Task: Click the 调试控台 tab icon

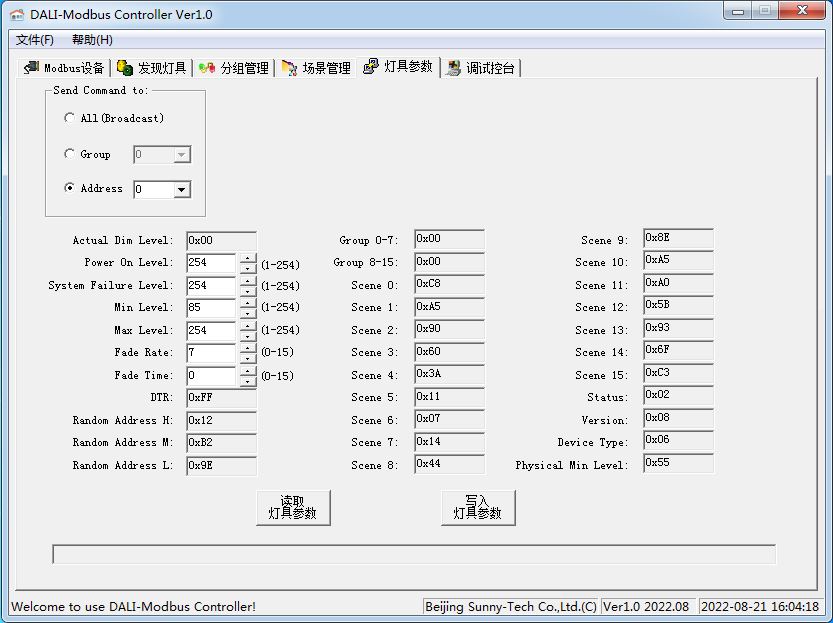Action: coord(453,68)
